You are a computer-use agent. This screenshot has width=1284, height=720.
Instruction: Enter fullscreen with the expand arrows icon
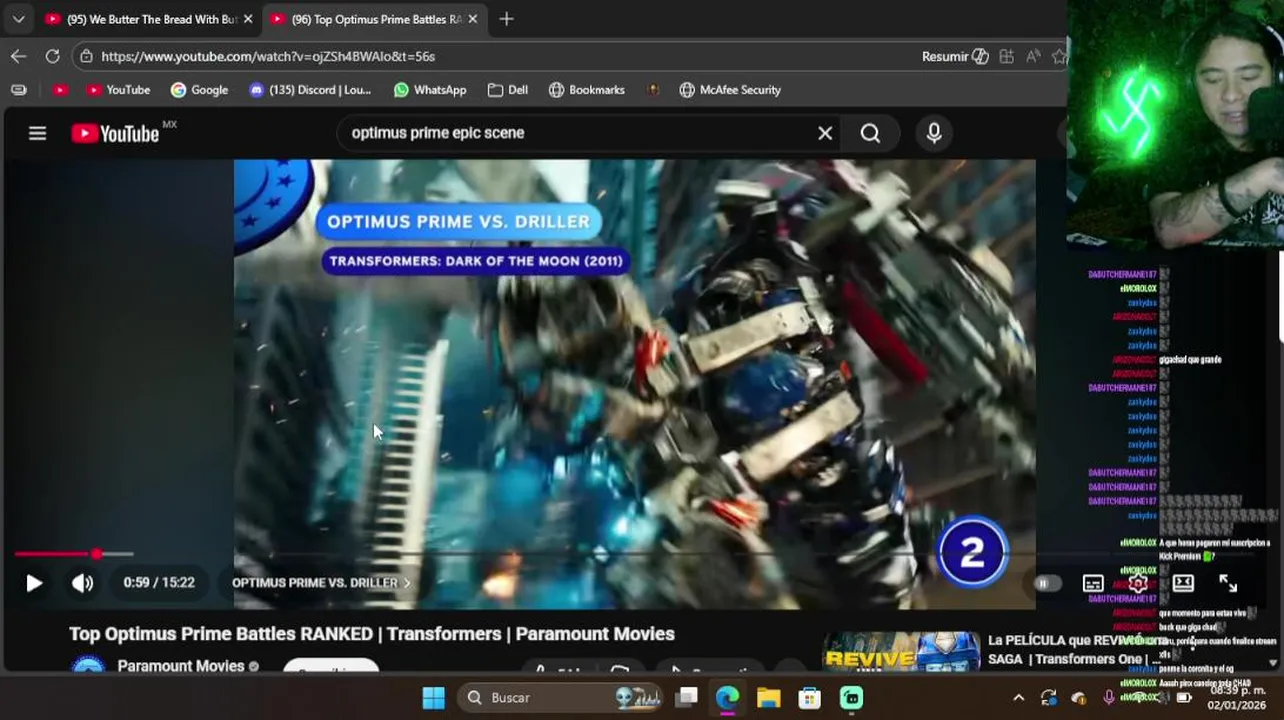click(1228, 583)
